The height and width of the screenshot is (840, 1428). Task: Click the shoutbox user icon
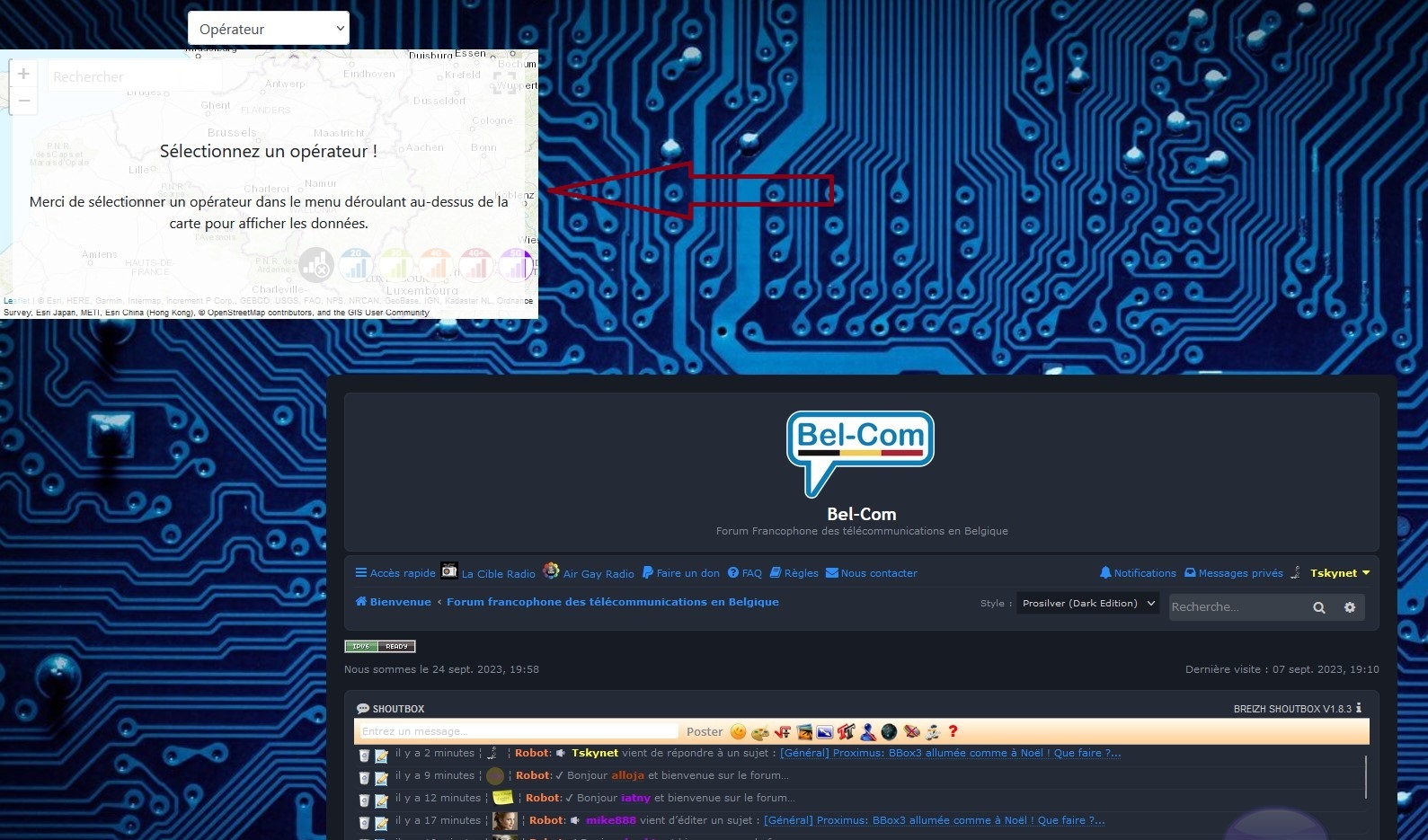(x=868, y=732)
